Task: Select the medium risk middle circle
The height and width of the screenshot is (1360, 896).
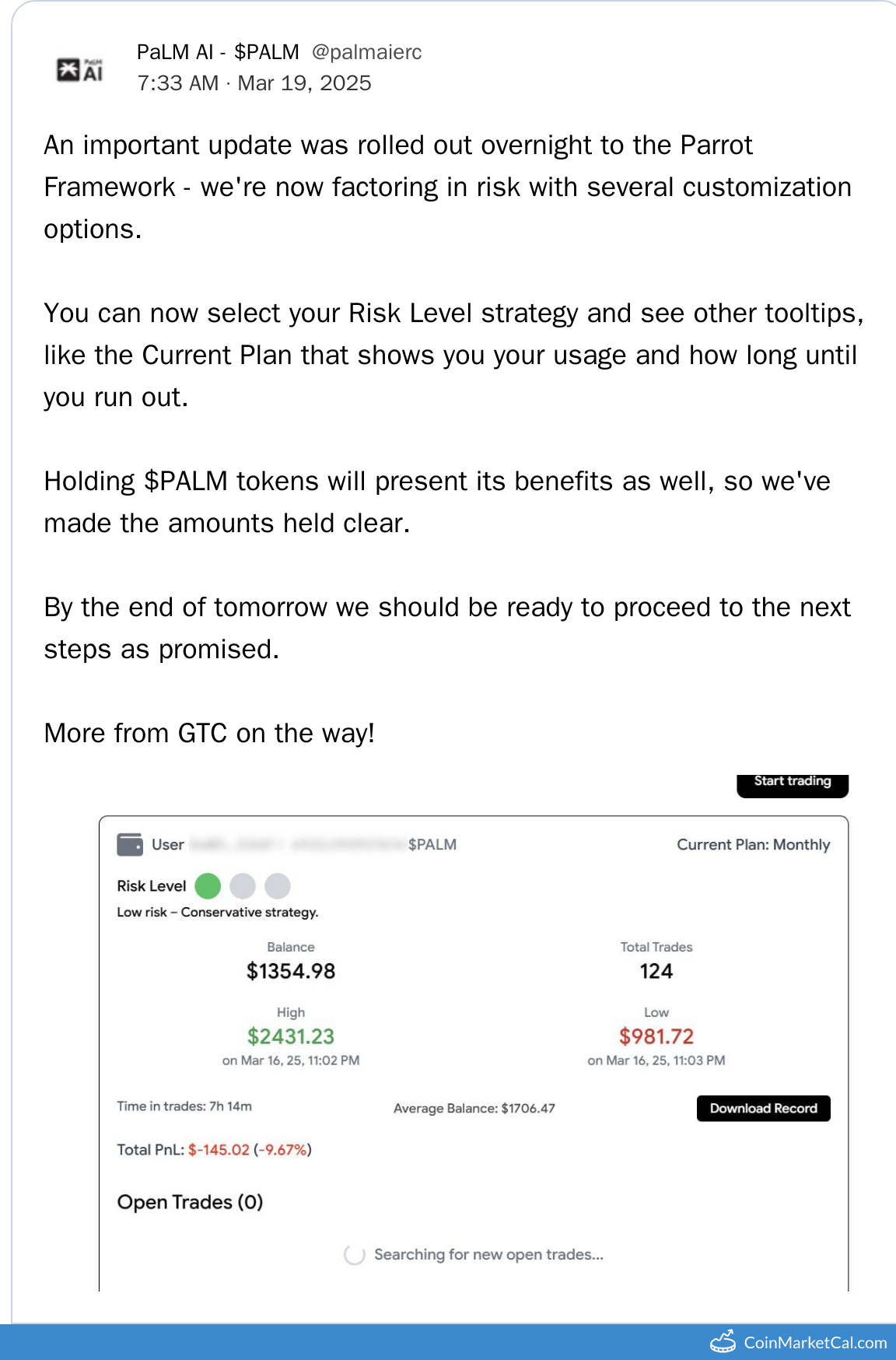Action: [x=243, y=885]
